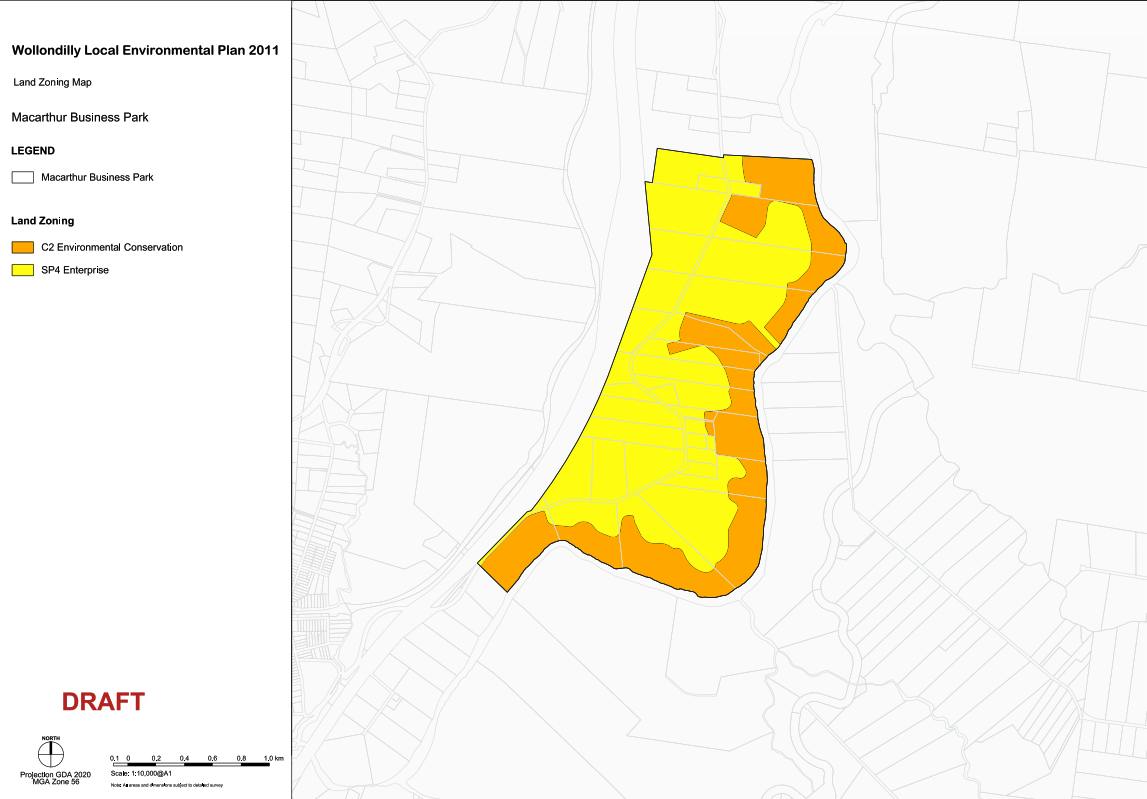Click the white Macarthur Business Park legend box

pyautogui.click(x=23, y=177)
